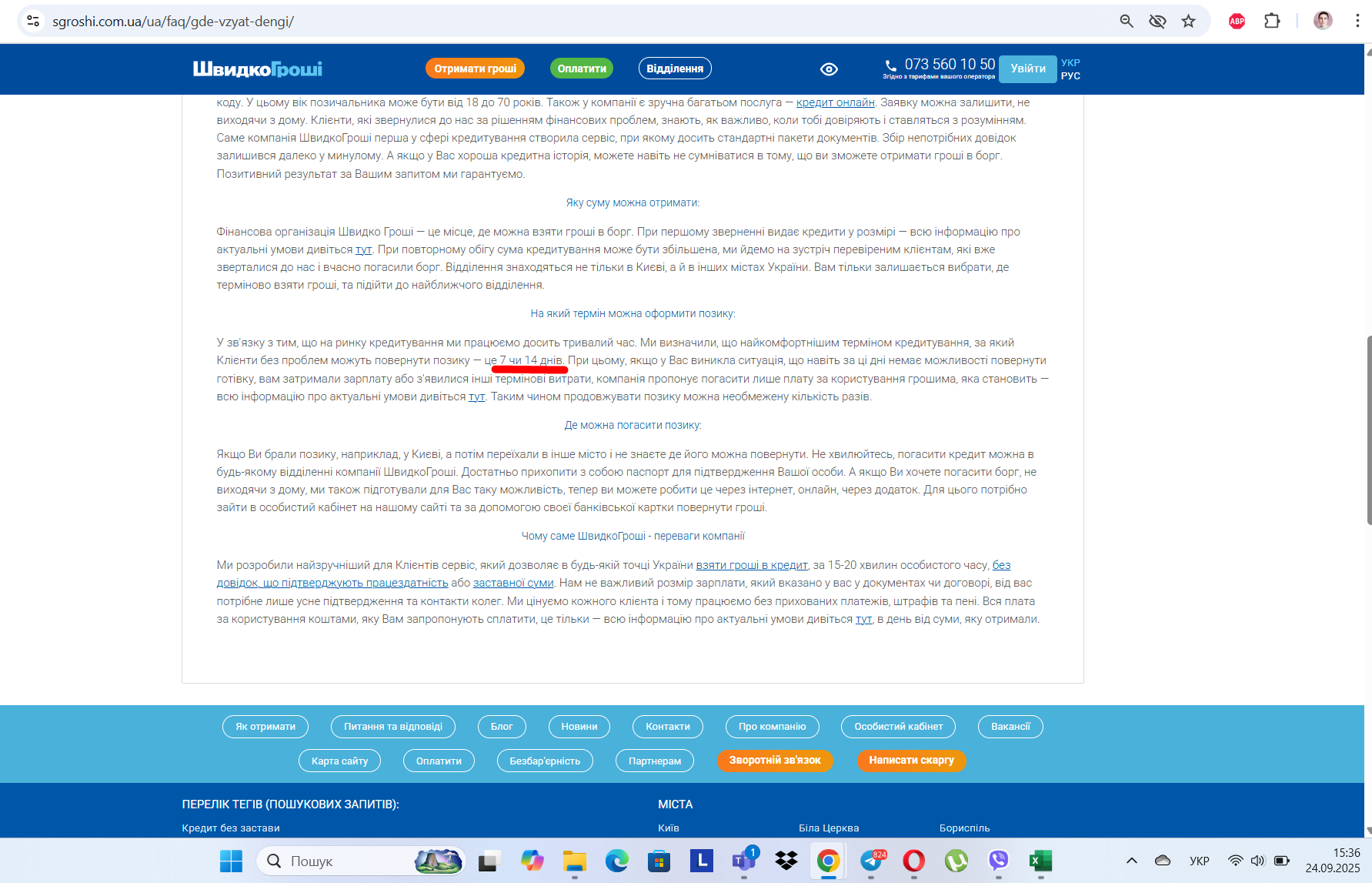Switch the УКР keyboard language indicator
Screen dimensions: 1372x883
pos(1200,861)
